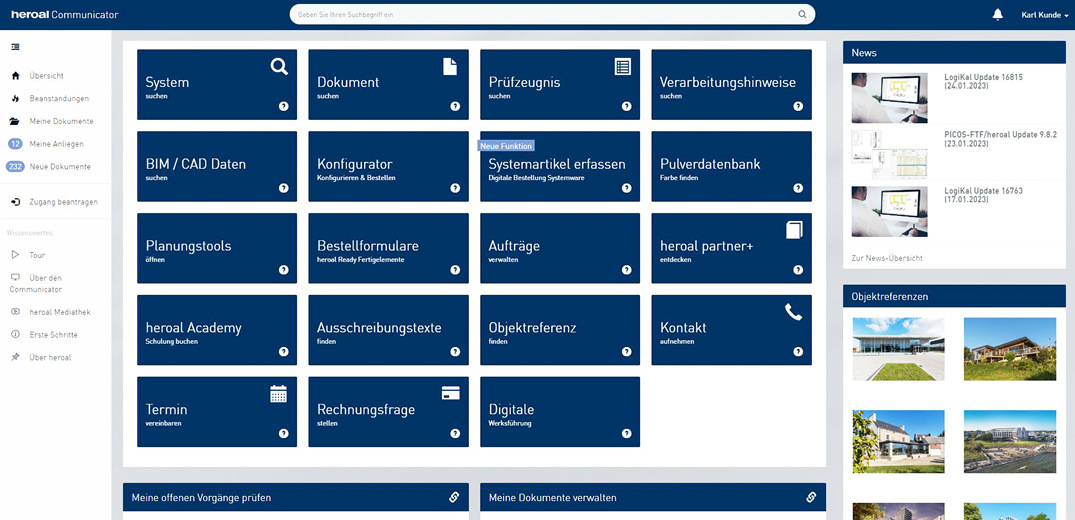The image size is (1075, 520).
Task: Click the phone icon on Kontakt tile
Action: pyautogui.click(x=794, y=312)
